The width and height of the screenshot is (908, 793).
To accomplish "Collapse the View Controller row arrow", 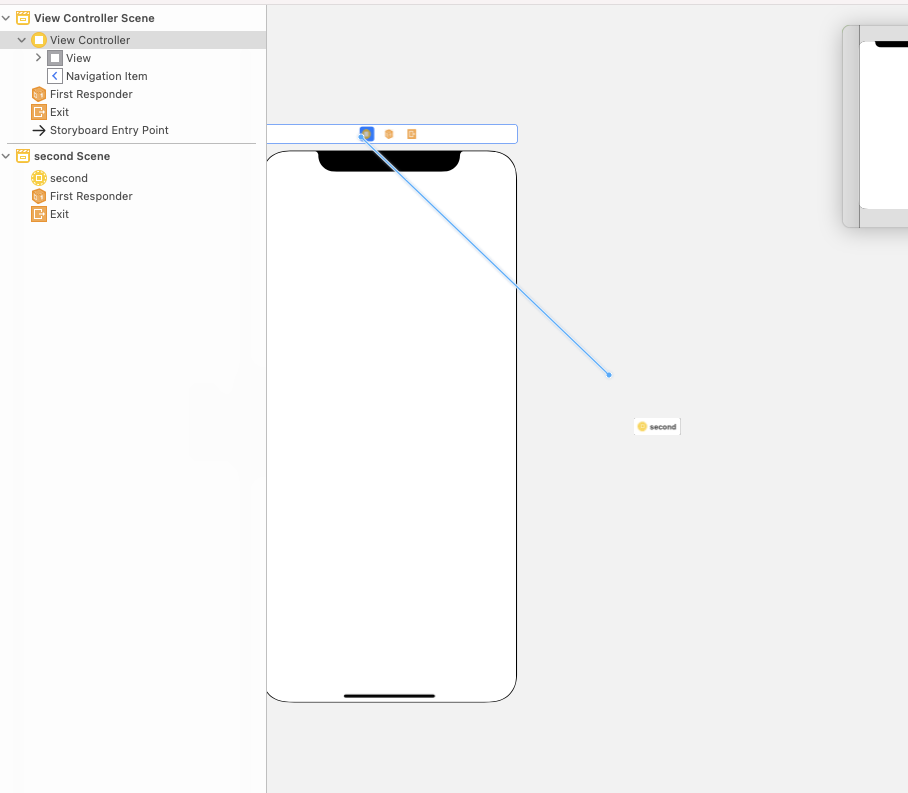I will [21, 40].
